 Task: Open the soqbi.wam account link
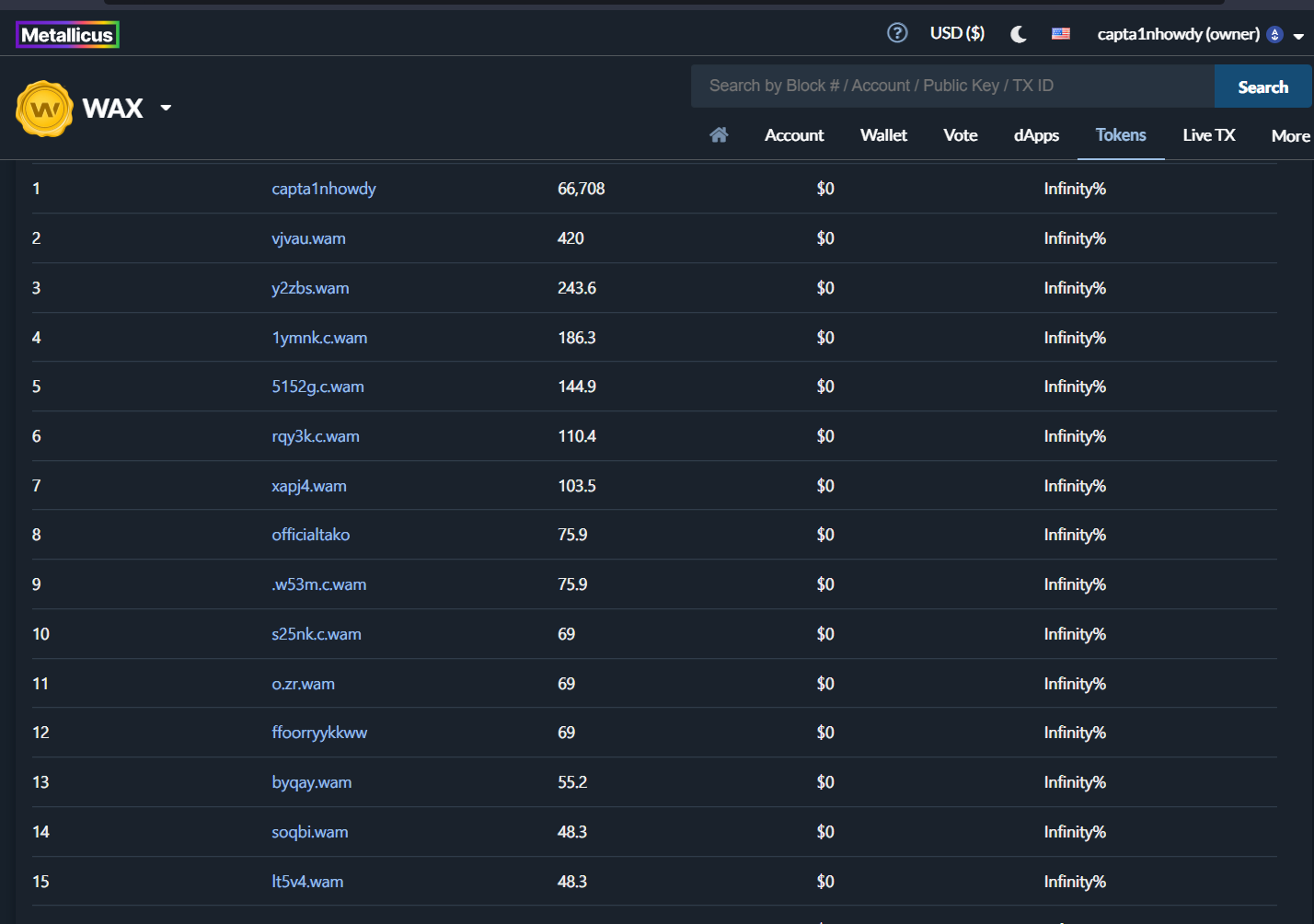coord(310,832)
